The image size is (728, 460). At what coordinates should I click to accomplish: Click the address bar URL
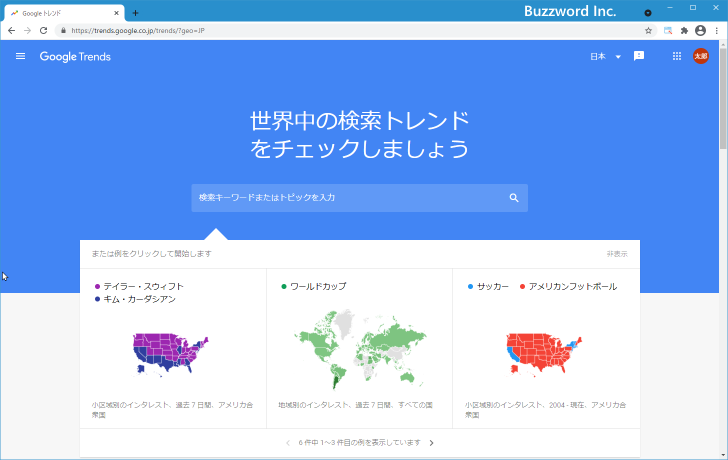pyautogui.click(x=138, y=31)
